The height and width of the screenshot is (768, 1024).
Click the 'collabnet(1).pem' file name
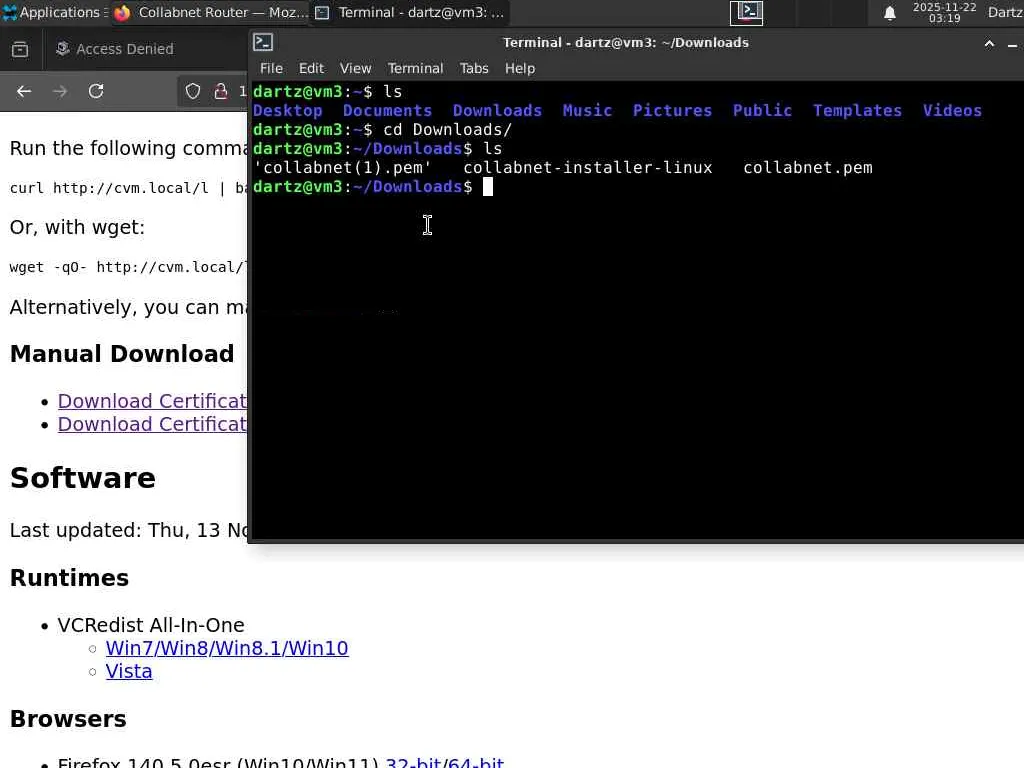click(x=342, y=168)
